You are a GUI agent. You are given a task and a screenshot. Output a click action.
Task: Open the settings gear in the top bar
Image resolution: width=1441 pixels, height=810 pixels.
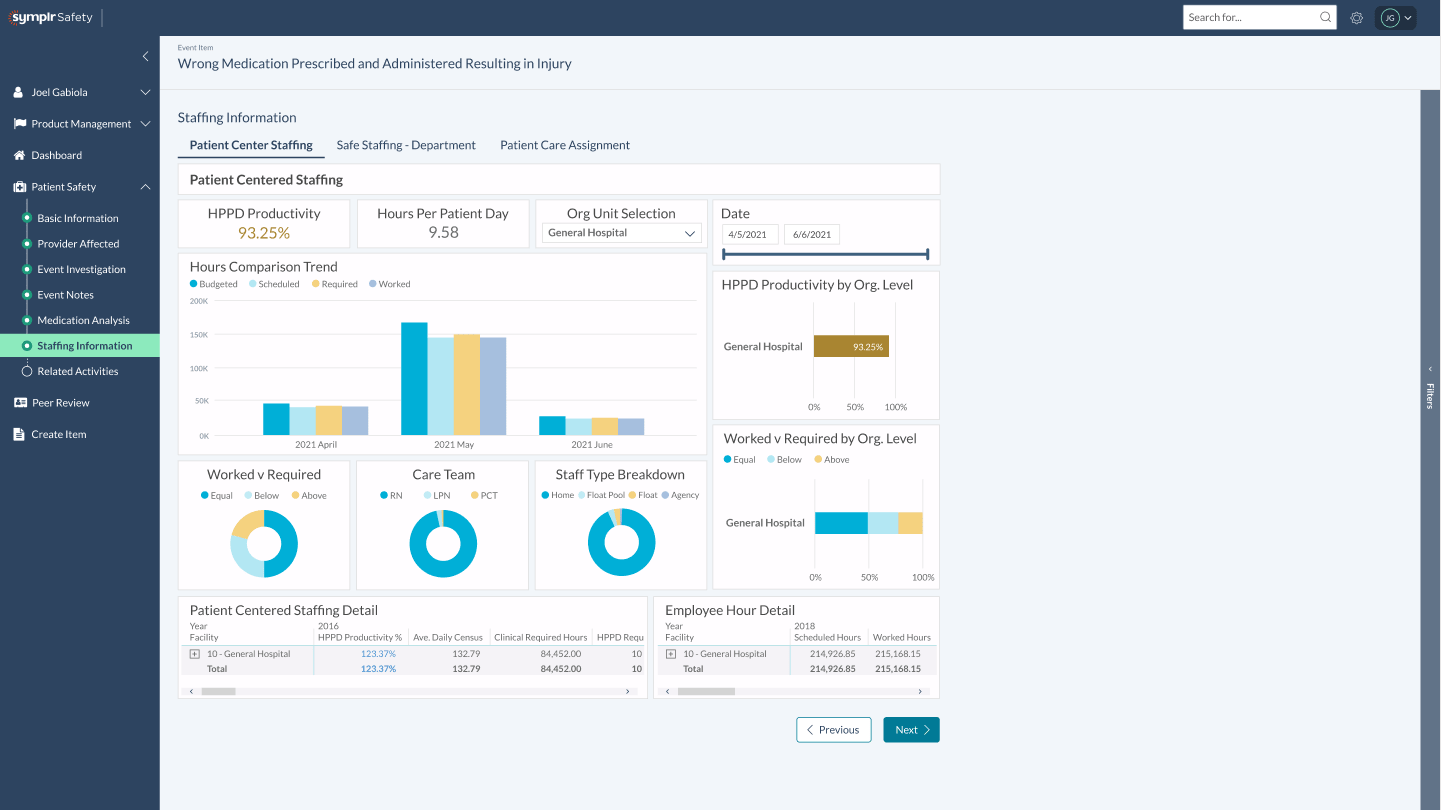[1356, 17]
